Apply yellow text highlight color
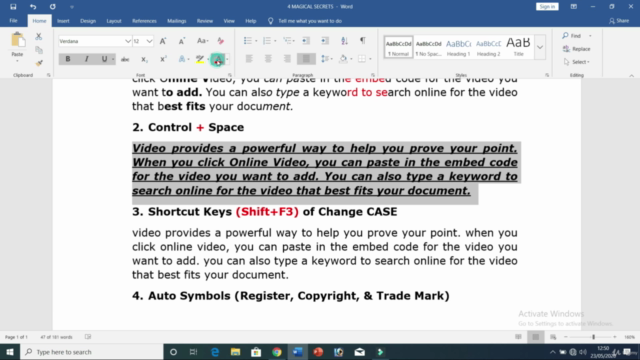Screen dimensions: 640x360 pyautogui.click(x=200, y=59)
